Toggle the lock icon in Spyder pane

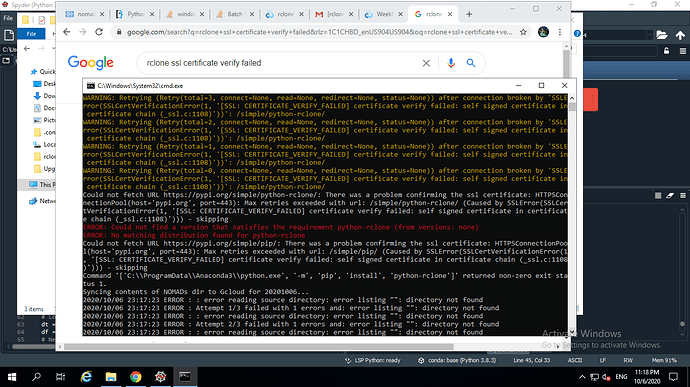[667, 51]
